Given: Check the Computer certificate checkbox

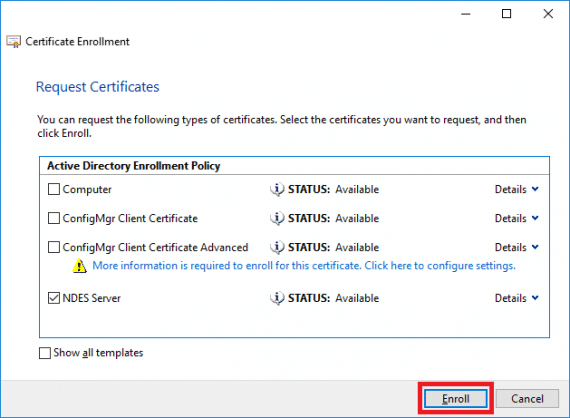Looking at the screenshot, I should [54, 189].
